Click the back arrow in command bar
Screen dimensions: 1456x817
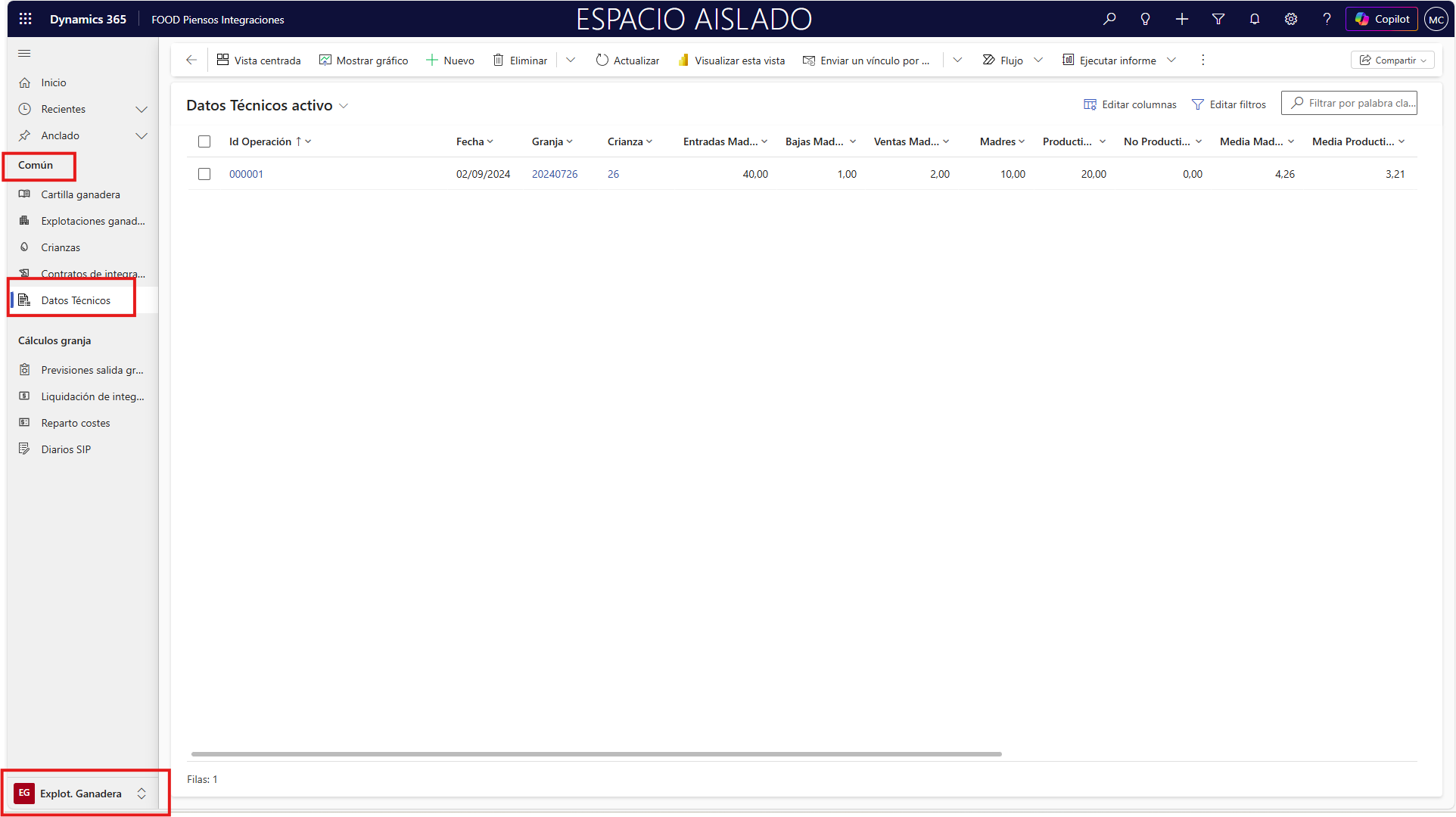191,60
